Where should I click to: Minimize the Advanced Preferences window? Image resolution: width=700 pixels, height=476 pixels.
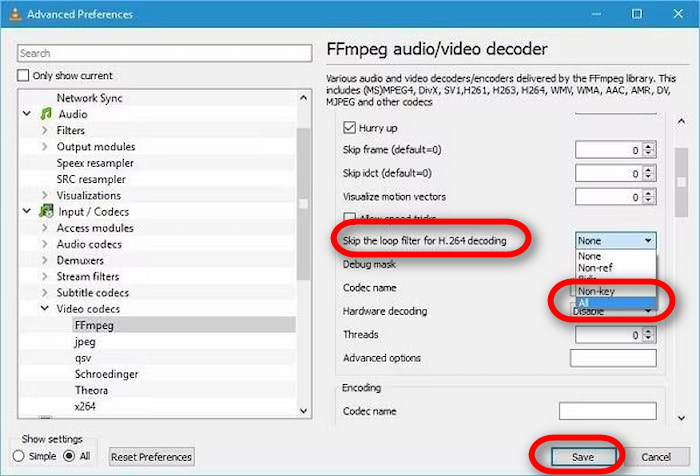click(x=596, y=14)
